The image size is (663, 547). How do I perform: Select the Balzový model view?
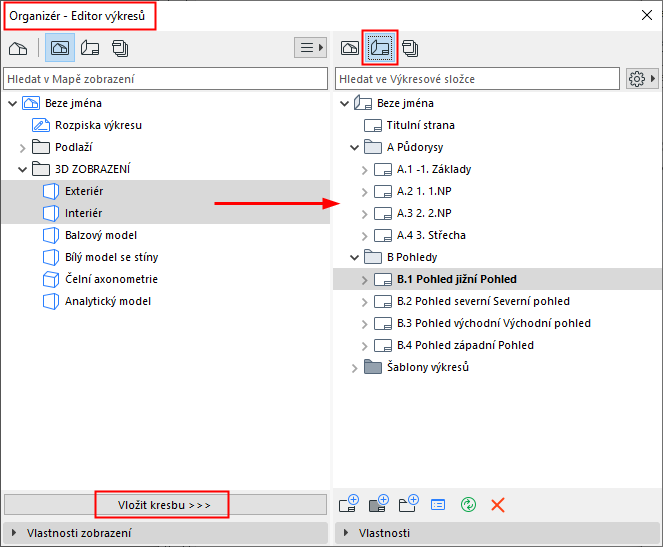(101, 235)
